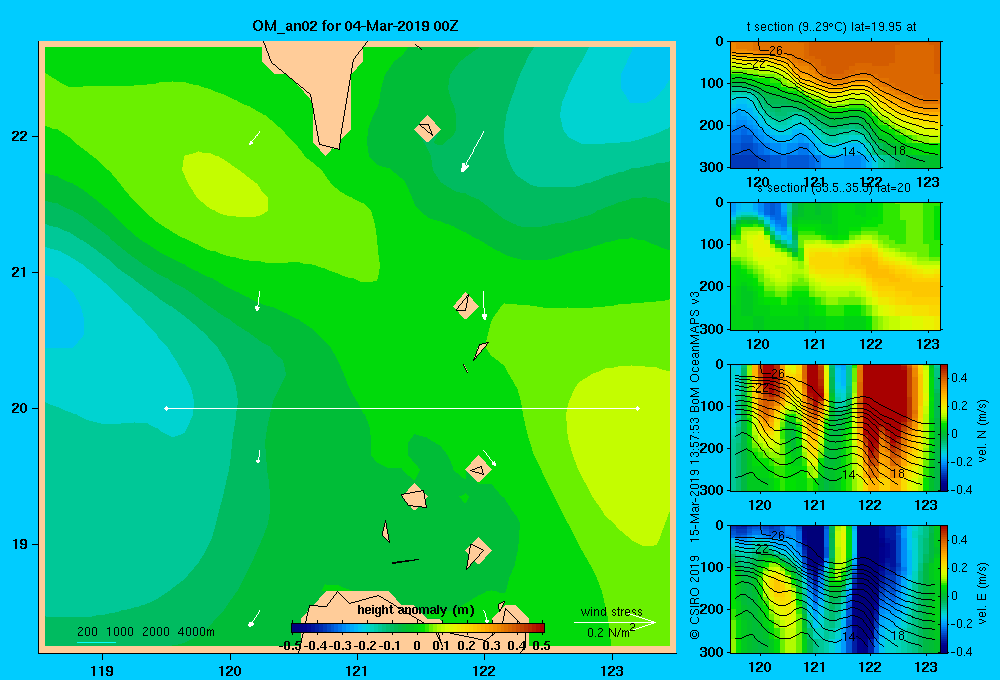Click the "-0.5" label on height anomaly scale
Image resolution: width=1000 pixels, height=680 pixels.
click(290, 646)
